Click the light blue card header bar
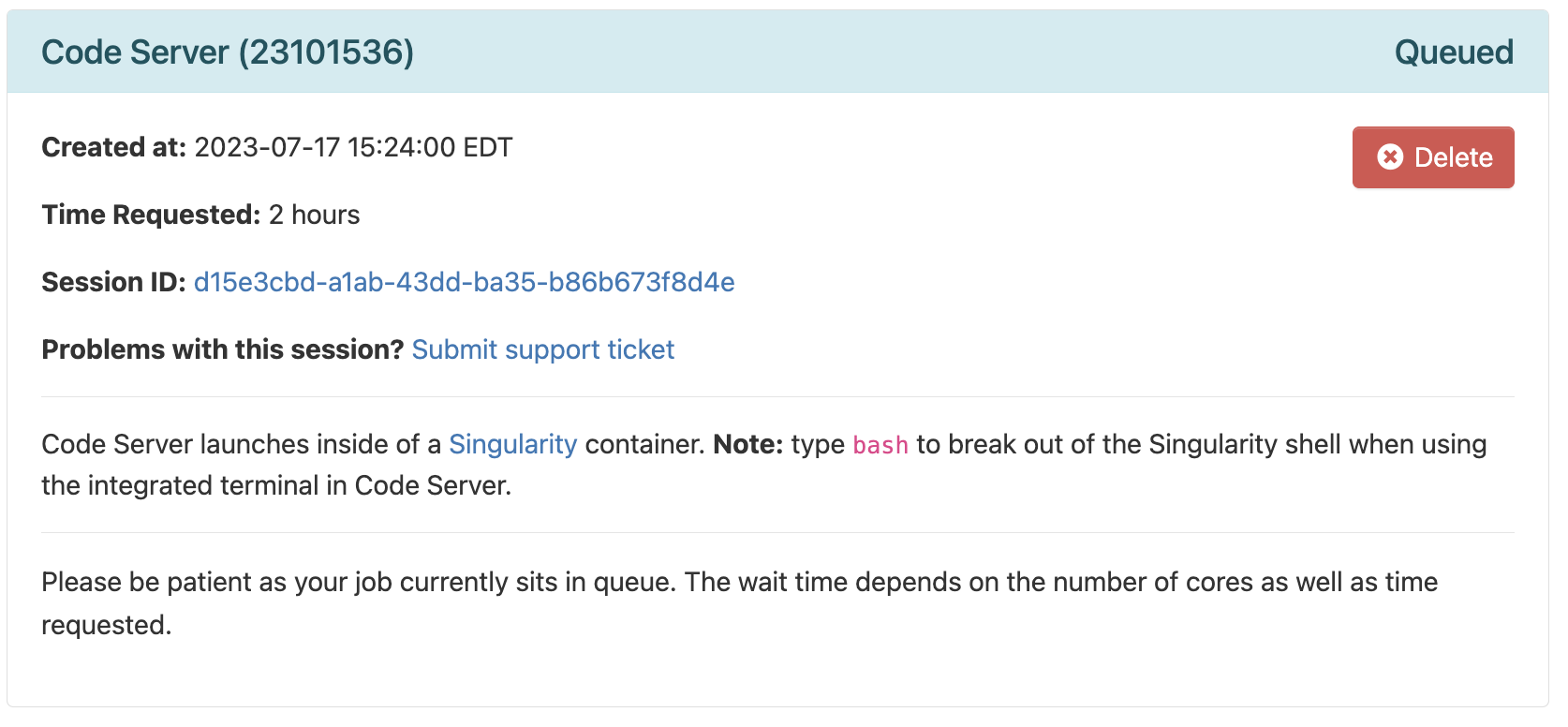The width and height of the screenshot is (1568, 727). coord(777,52)
